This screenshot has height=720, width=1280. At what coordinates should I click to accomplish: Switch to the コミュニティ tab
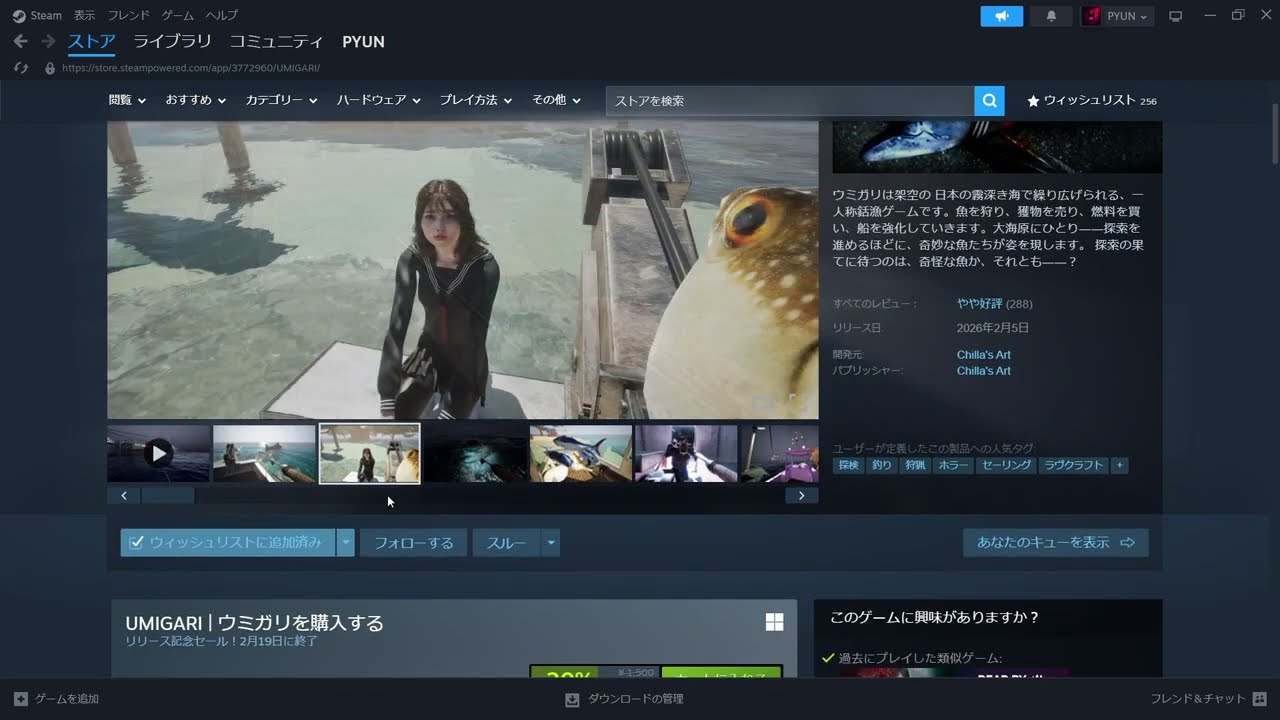276,42
